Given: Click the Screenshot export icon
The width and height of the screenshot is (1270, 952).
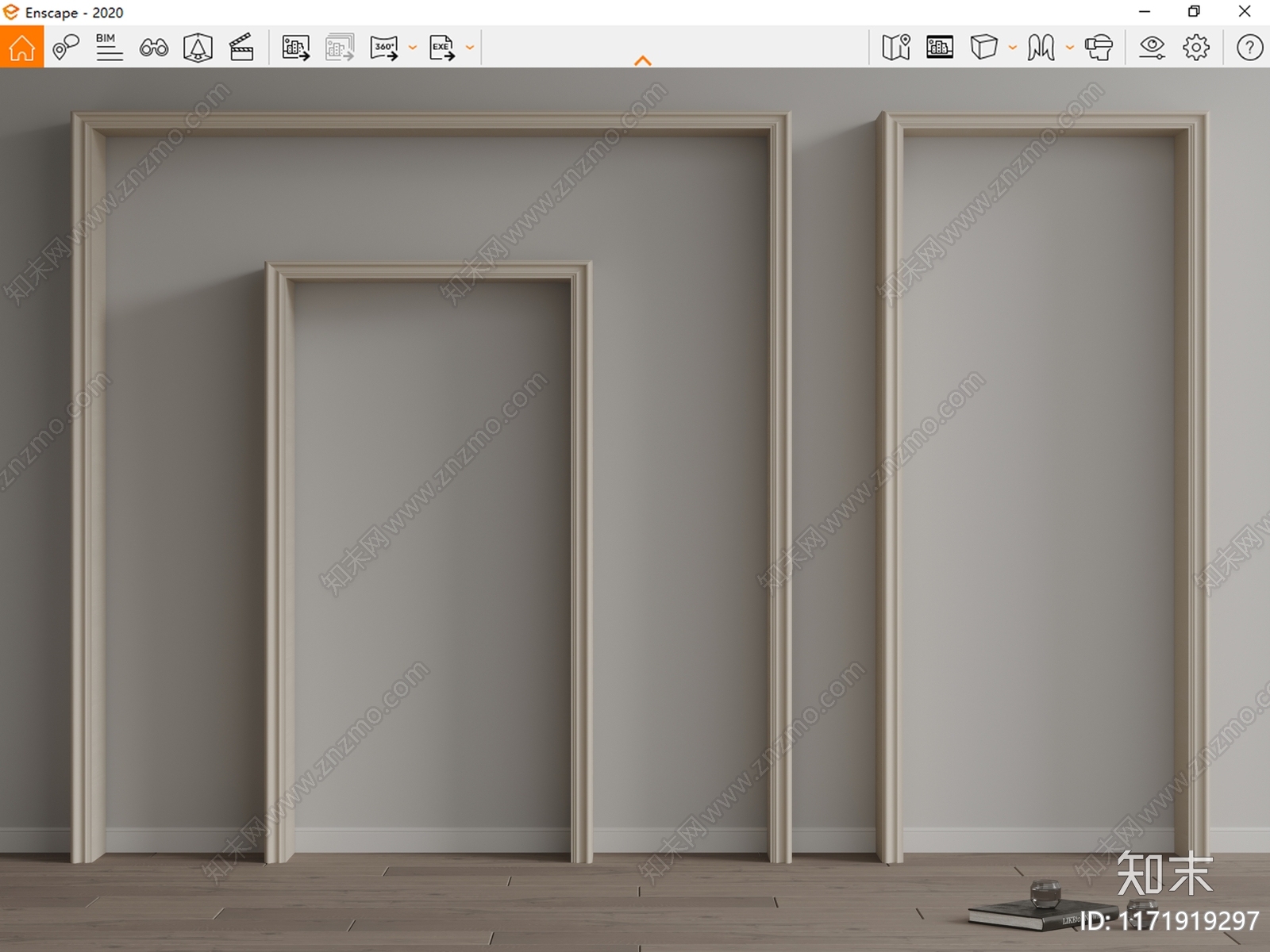Looking at the screenshot, I should click(x=296, y=48).
